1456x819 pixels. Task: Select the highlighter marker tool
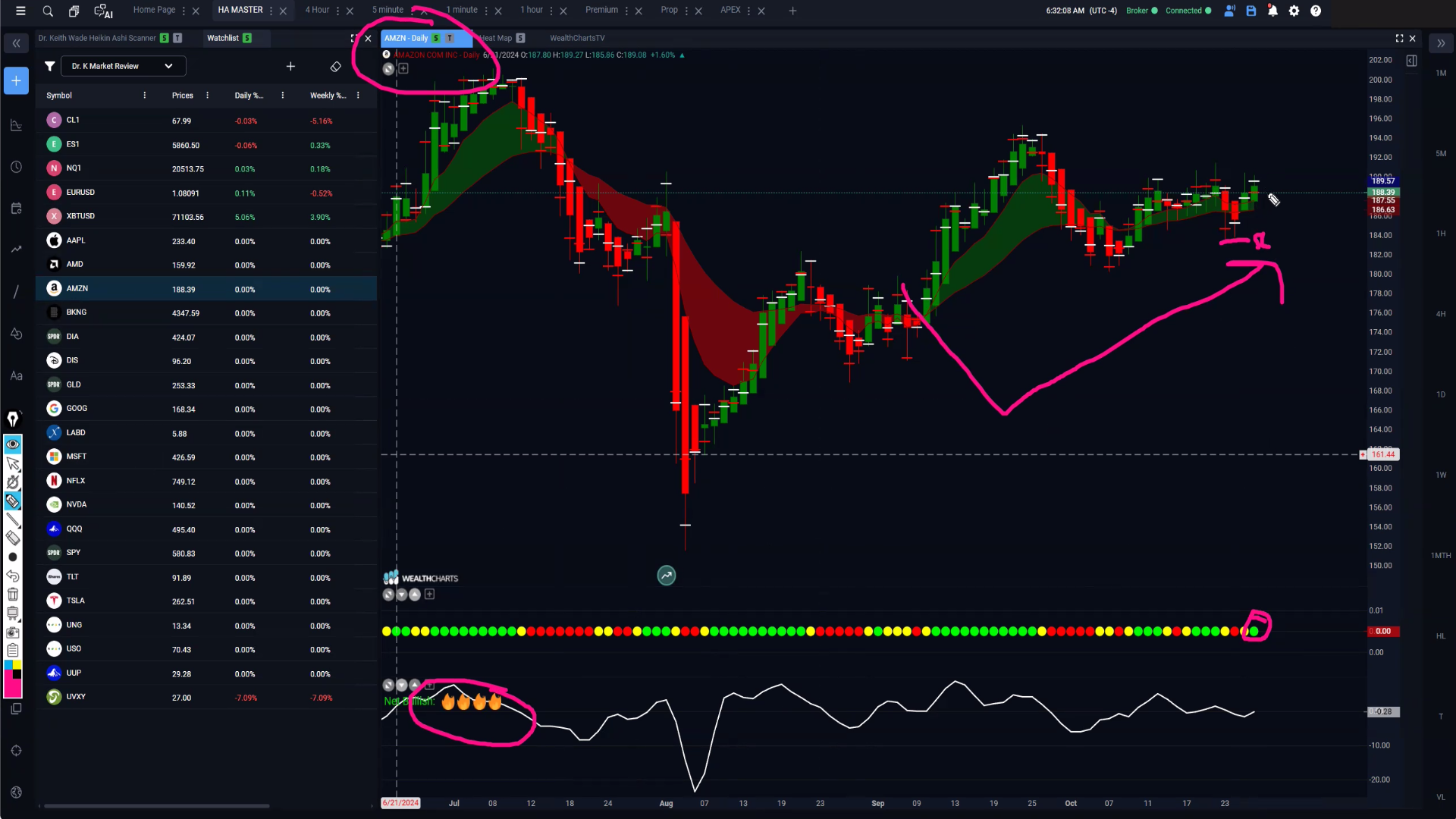(13, 500)
